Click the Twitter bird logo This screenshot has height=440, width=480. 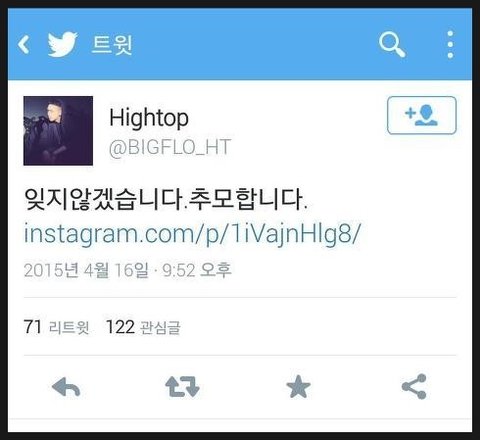click(63, 44)
